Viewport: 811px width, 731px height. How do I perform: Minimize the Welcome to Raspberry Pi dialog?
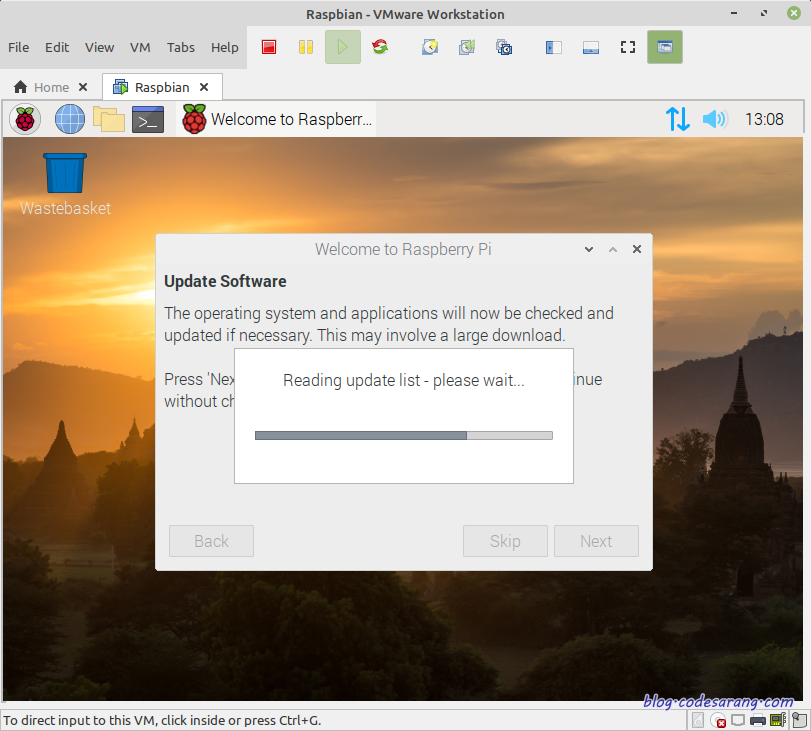click(589, 249)
